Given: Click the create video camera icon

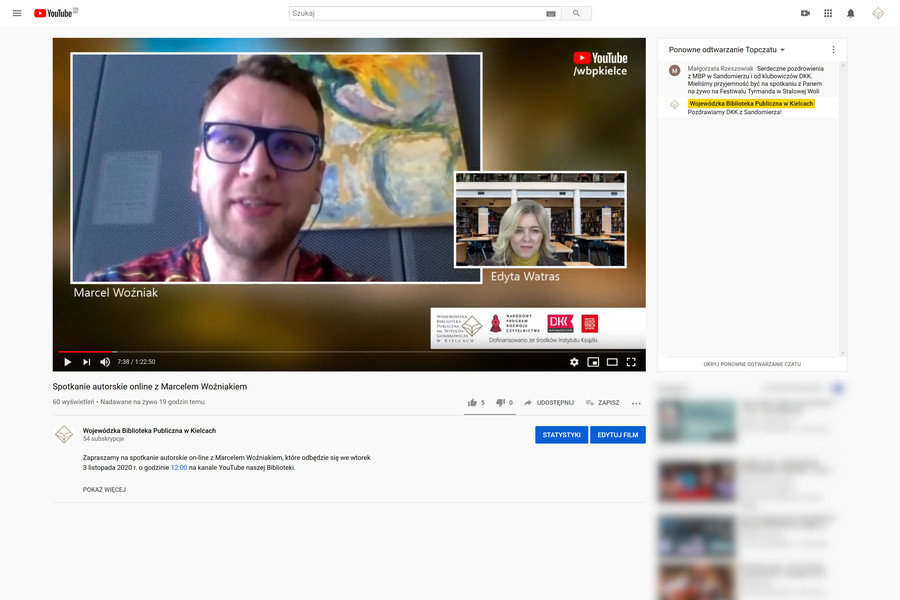Looking at the screenshot, I should coord(805,13).
